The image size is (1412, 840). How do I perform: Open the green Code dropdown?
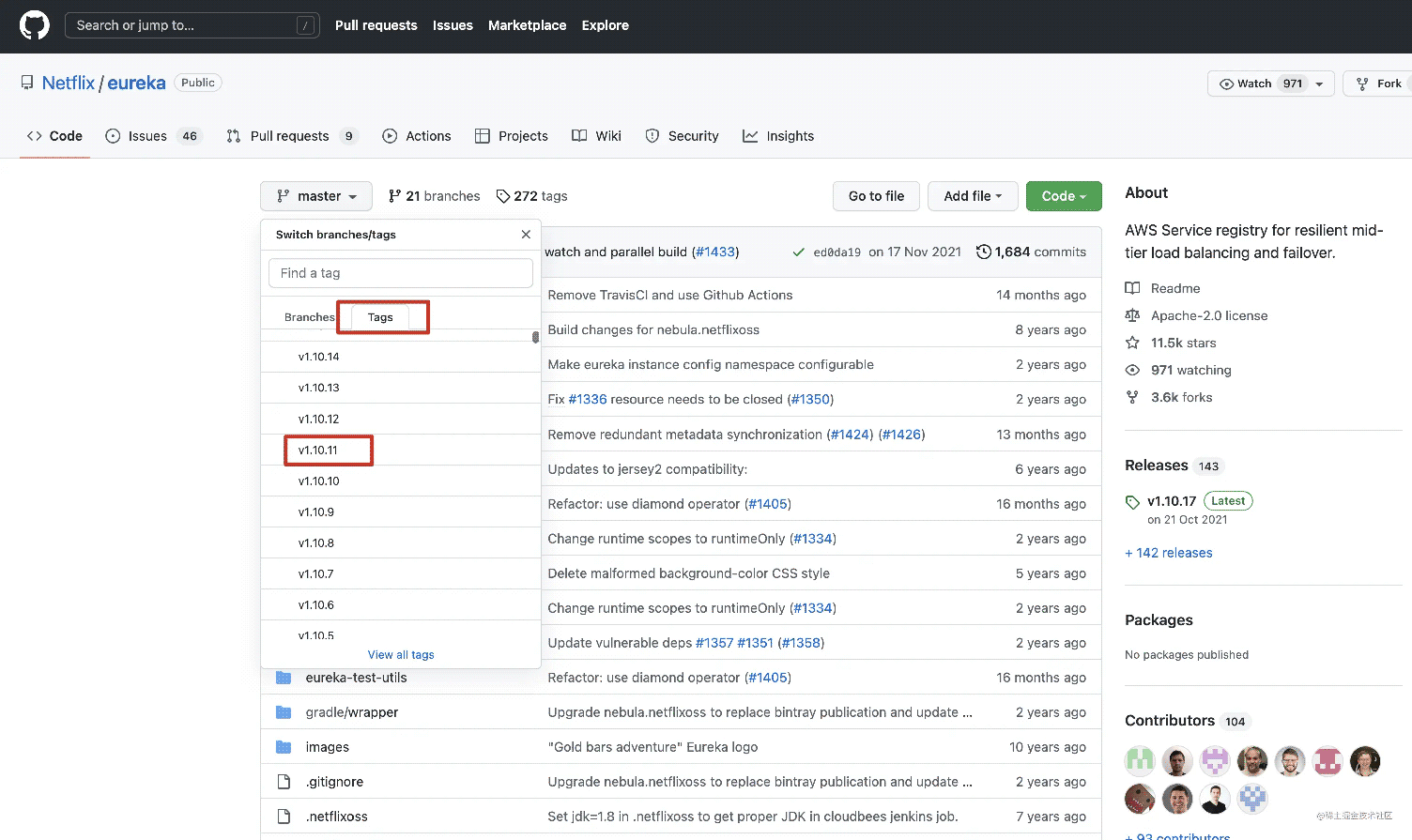[1063, 196]
